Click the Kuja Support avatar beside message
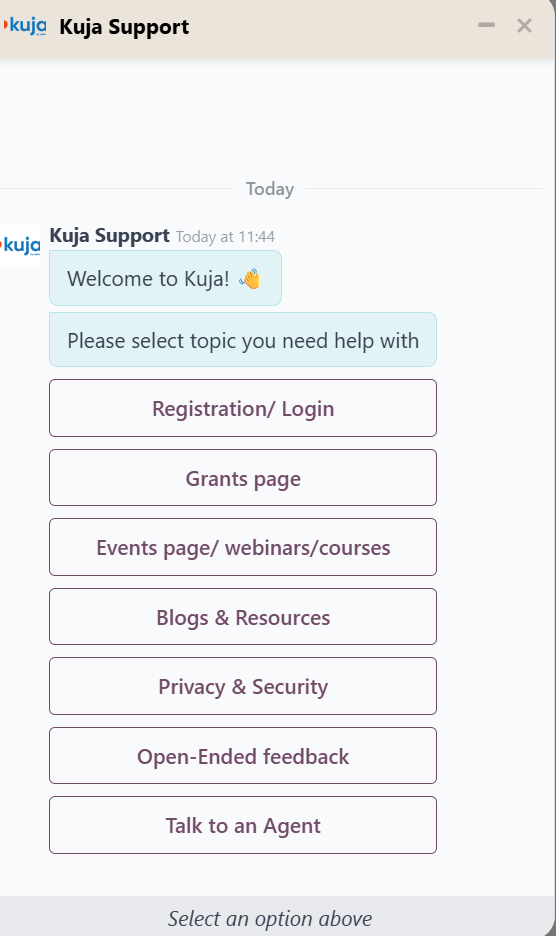The height and width of the screenshot is (936, 556). pos(20,245)
